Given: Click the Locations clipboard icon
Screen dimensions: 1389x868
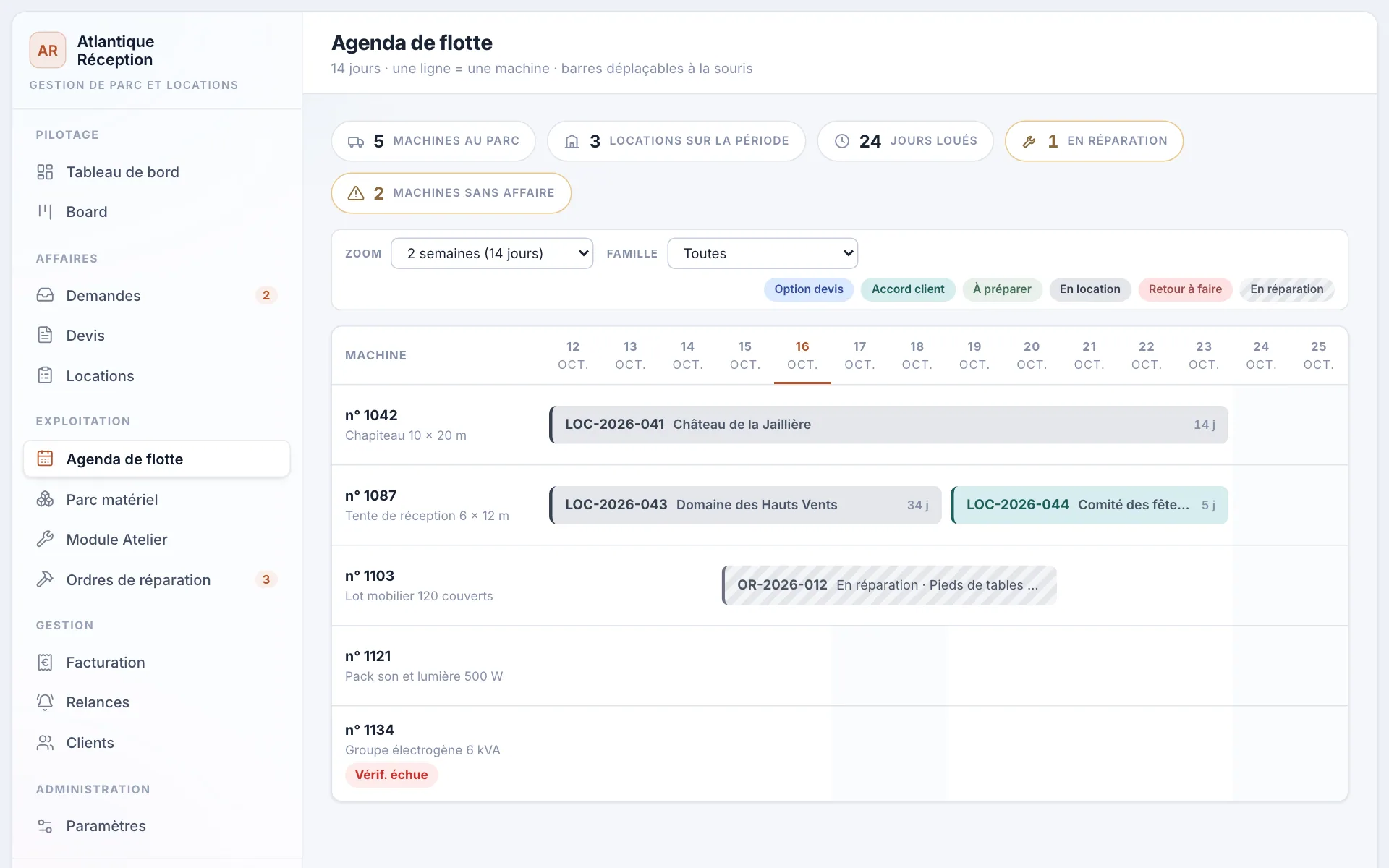Looking at the screenshot, I should click(45, 375).
